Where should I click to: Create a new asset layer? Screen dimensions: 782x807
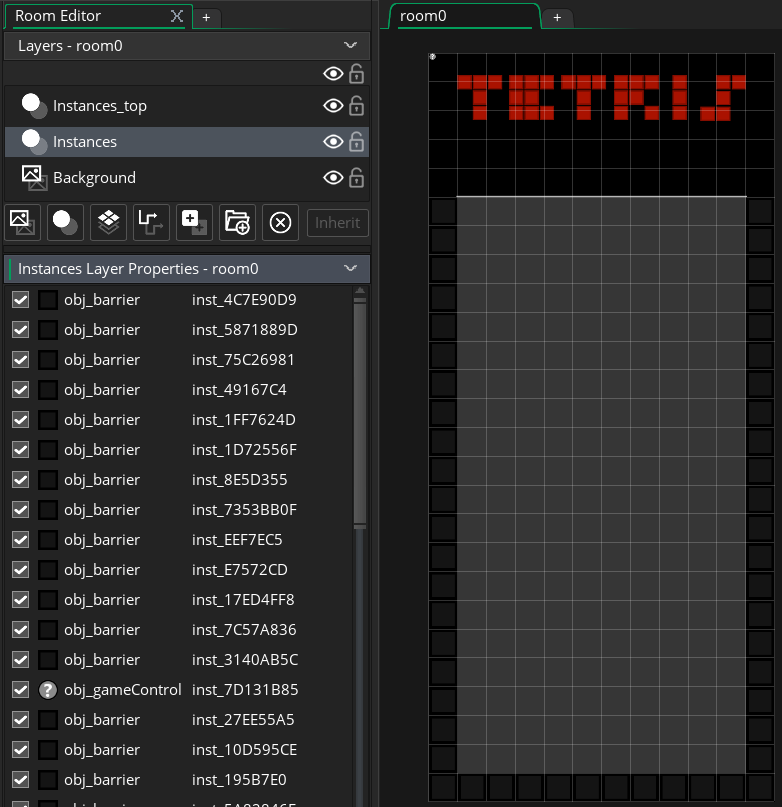[194, 222]
